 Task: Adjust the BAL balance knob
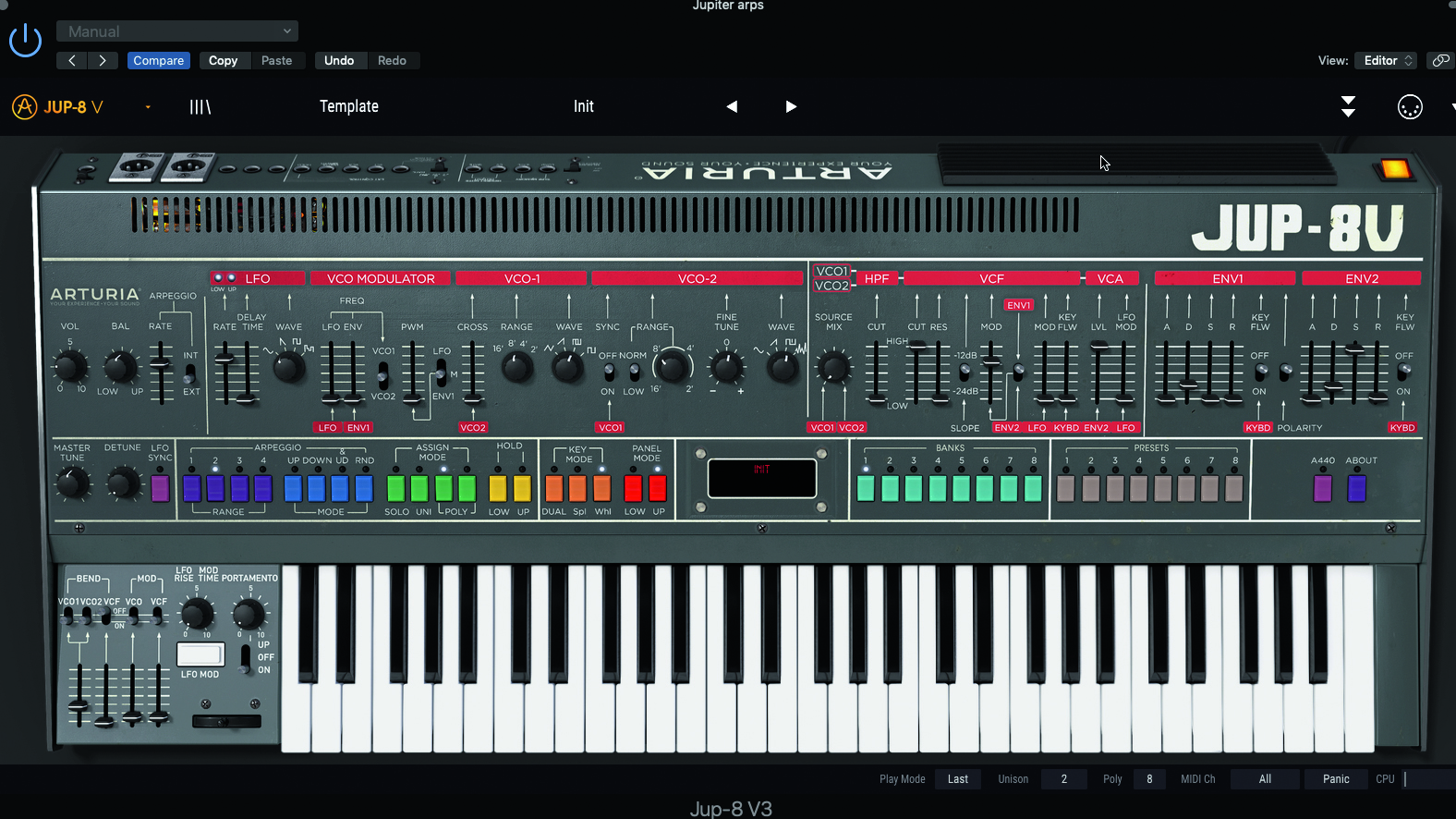pos(120,366)
